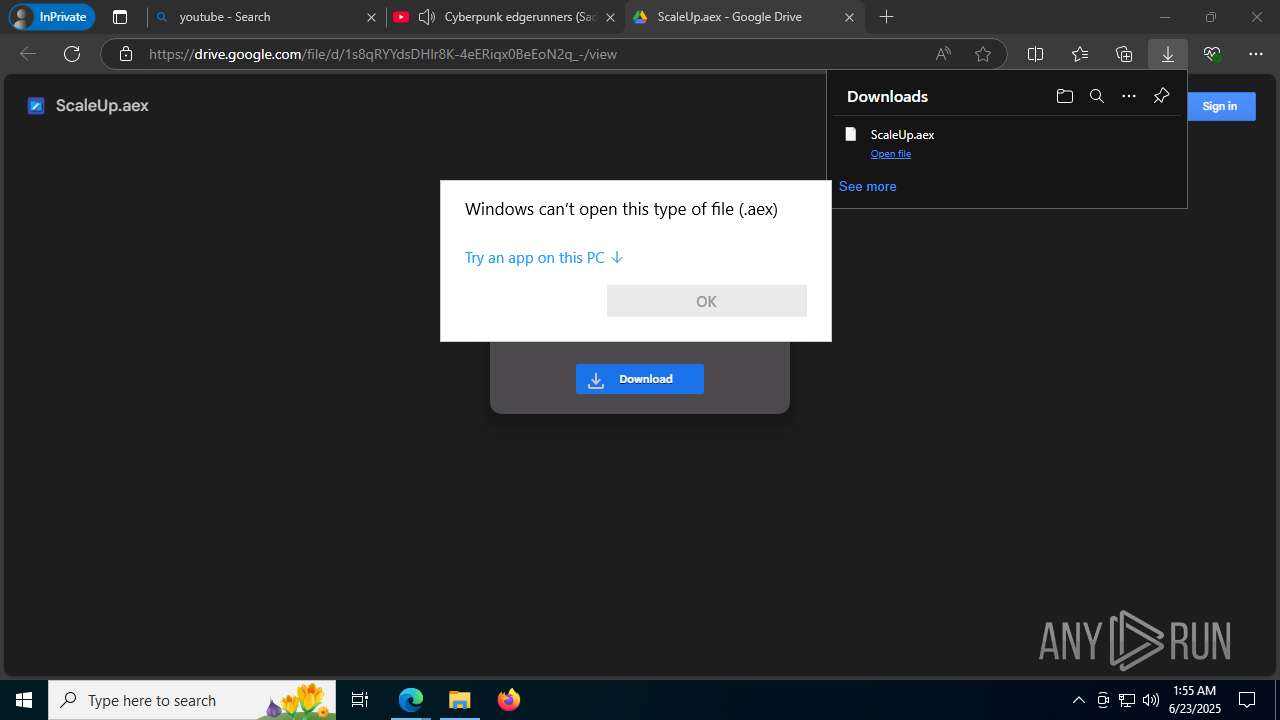
Task: Open Browser essentials heart icon
Action: coord(1212,54)
